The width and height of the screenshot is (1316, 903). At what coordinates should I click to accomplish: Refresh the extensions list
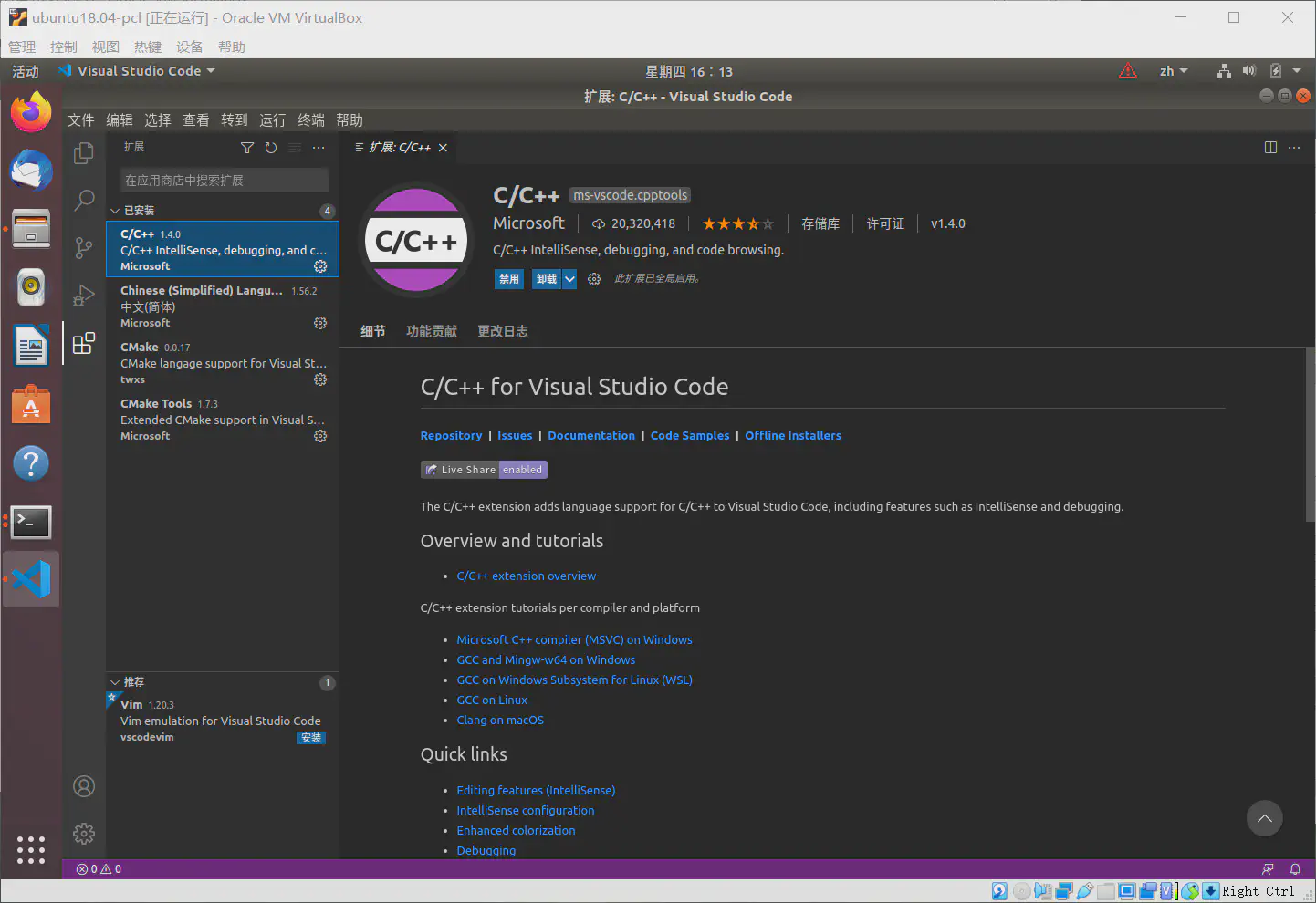(x=271, y=148)
